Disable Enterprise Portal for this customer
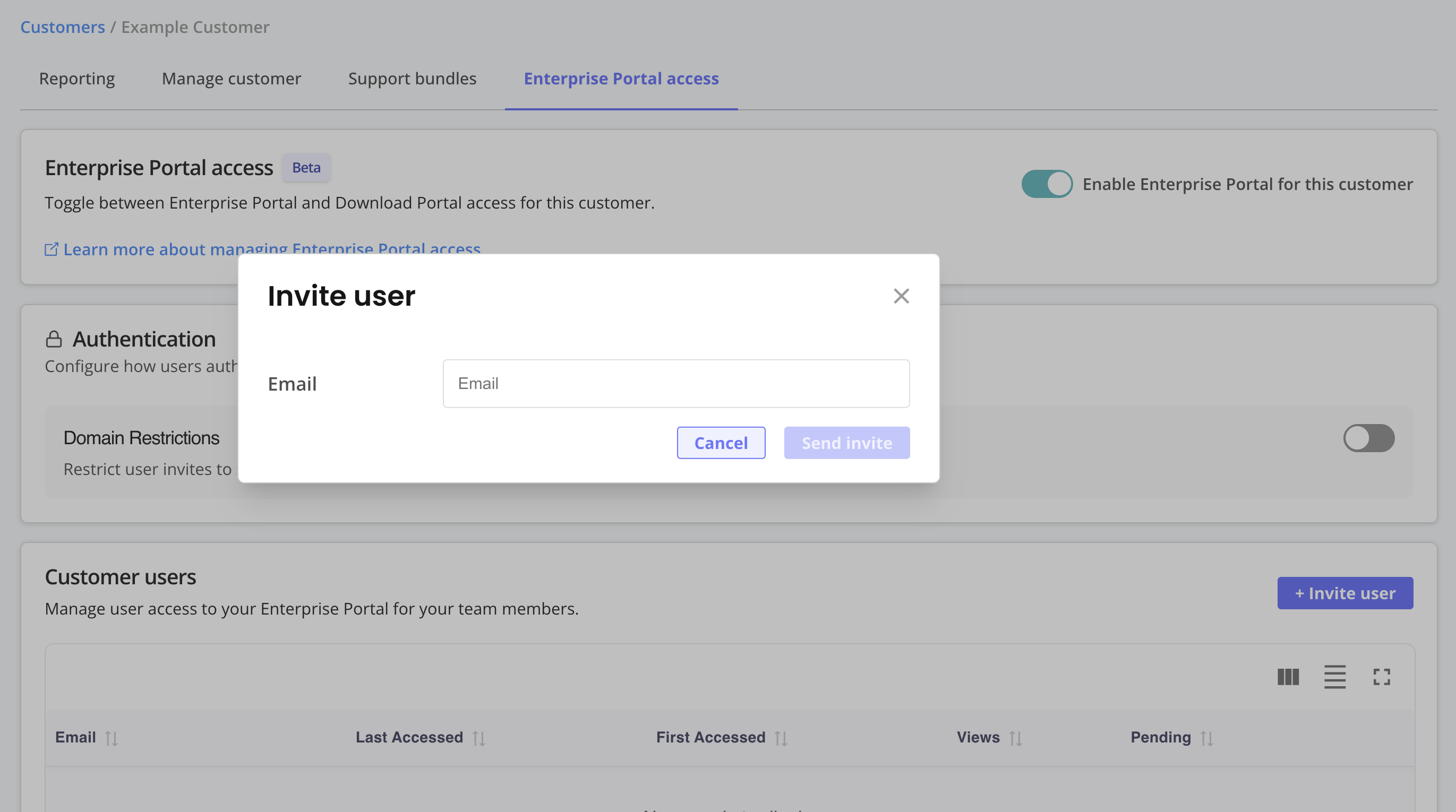This screenshot has height=812, width=1456. click(x=1046, y=183)
